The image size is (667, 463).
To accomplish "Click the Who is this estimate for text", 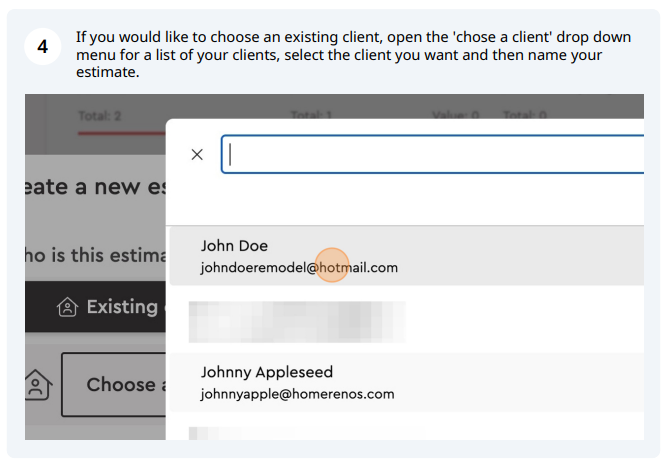I will (x=95, y=255).
